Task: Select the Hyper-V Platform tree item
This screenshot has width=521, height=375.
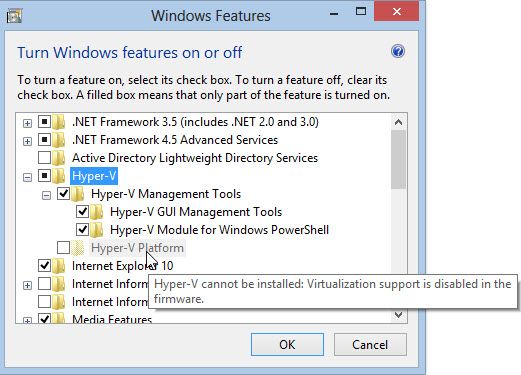Action: pyautogui.click(x=137, y=248)
